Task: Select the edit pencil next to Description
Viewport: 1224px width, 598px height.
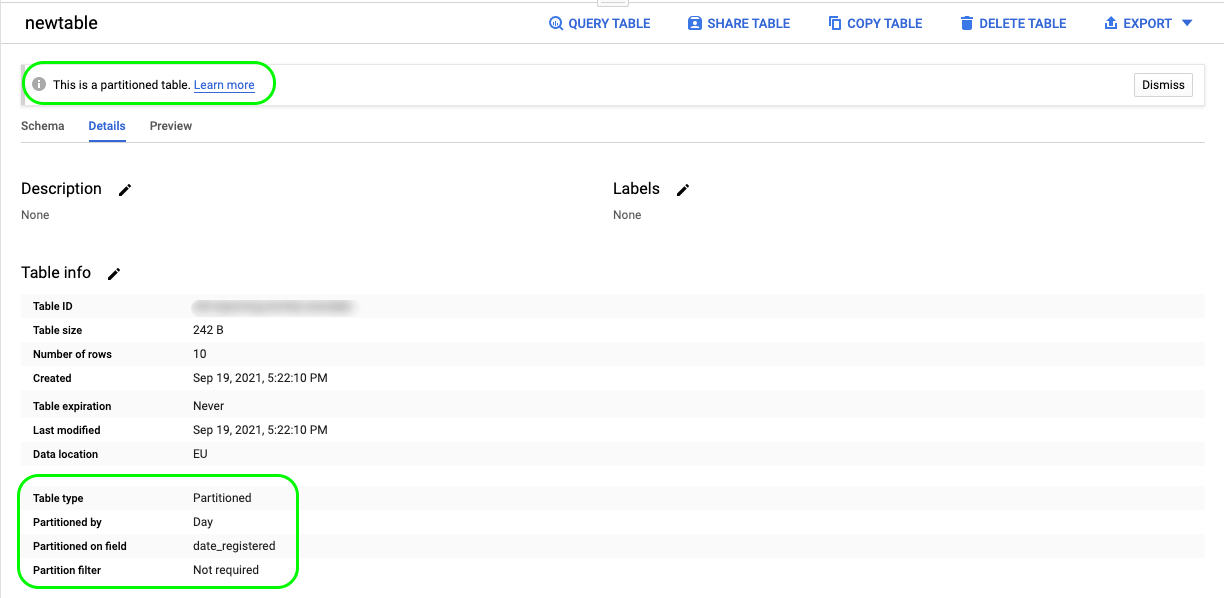Action: [124, 189]
